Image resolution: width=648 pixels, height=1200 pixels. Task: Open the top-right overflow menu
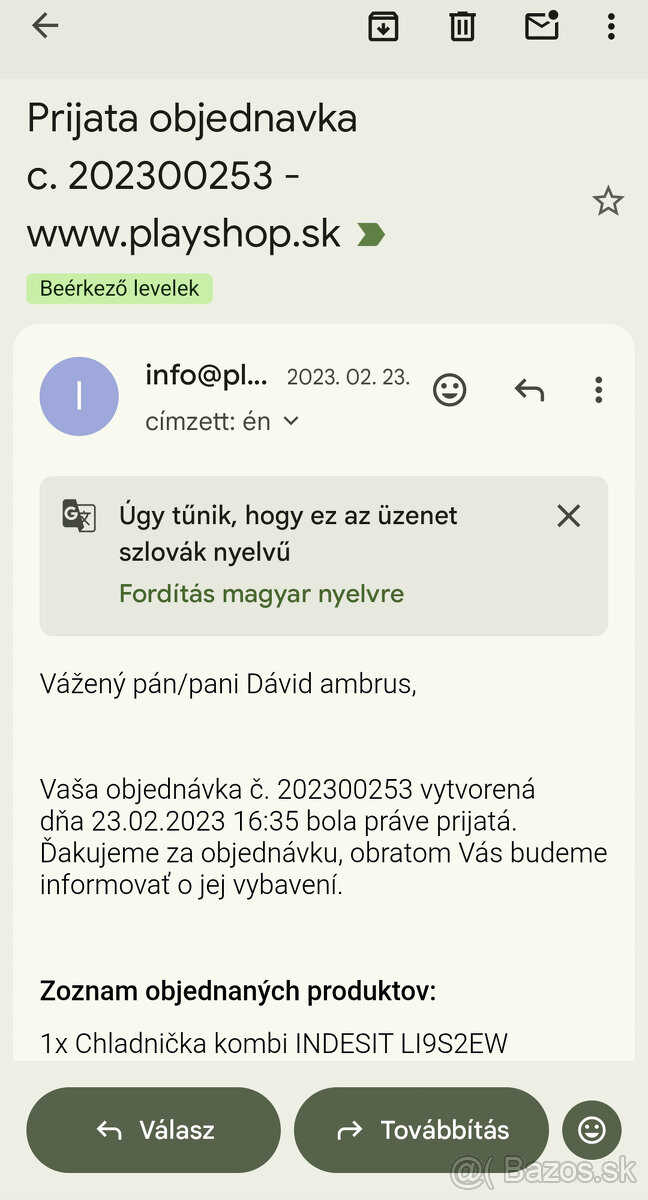pos(612,26)
